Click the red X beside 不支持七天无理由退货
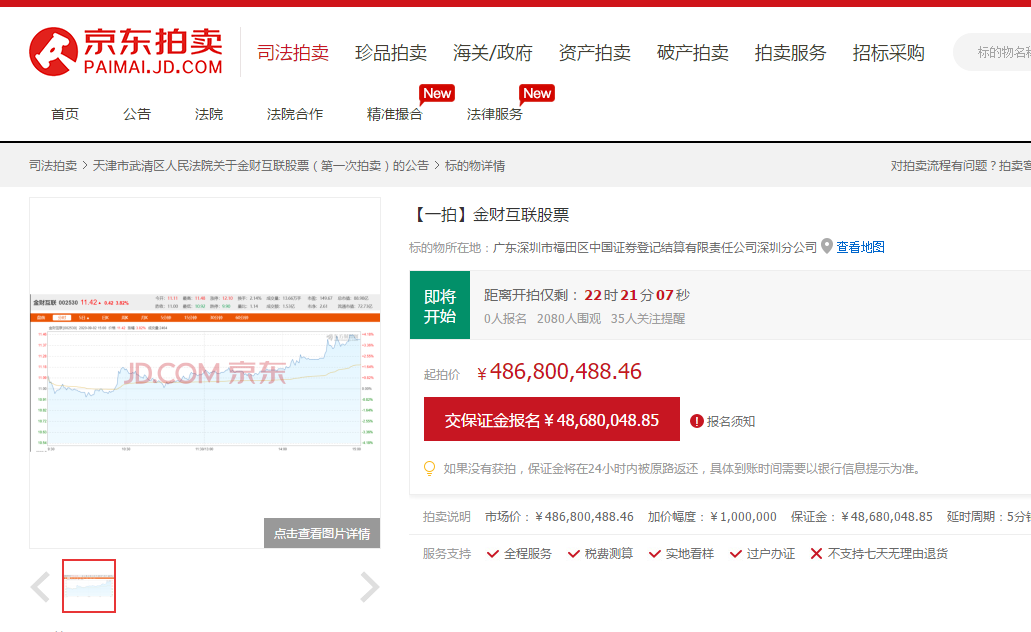The width and height of the screenshot is (1031, 632). [816, 553]
